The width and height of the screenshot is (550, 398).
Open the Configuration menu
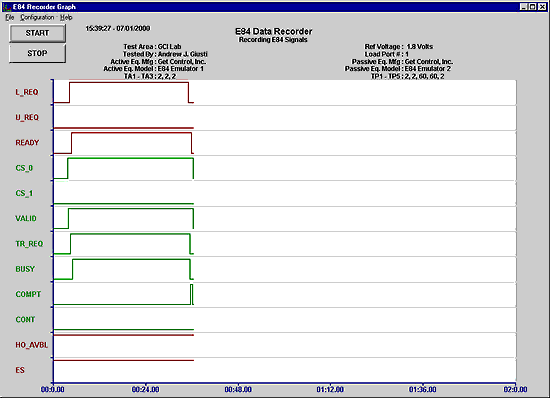coord(37,18)
